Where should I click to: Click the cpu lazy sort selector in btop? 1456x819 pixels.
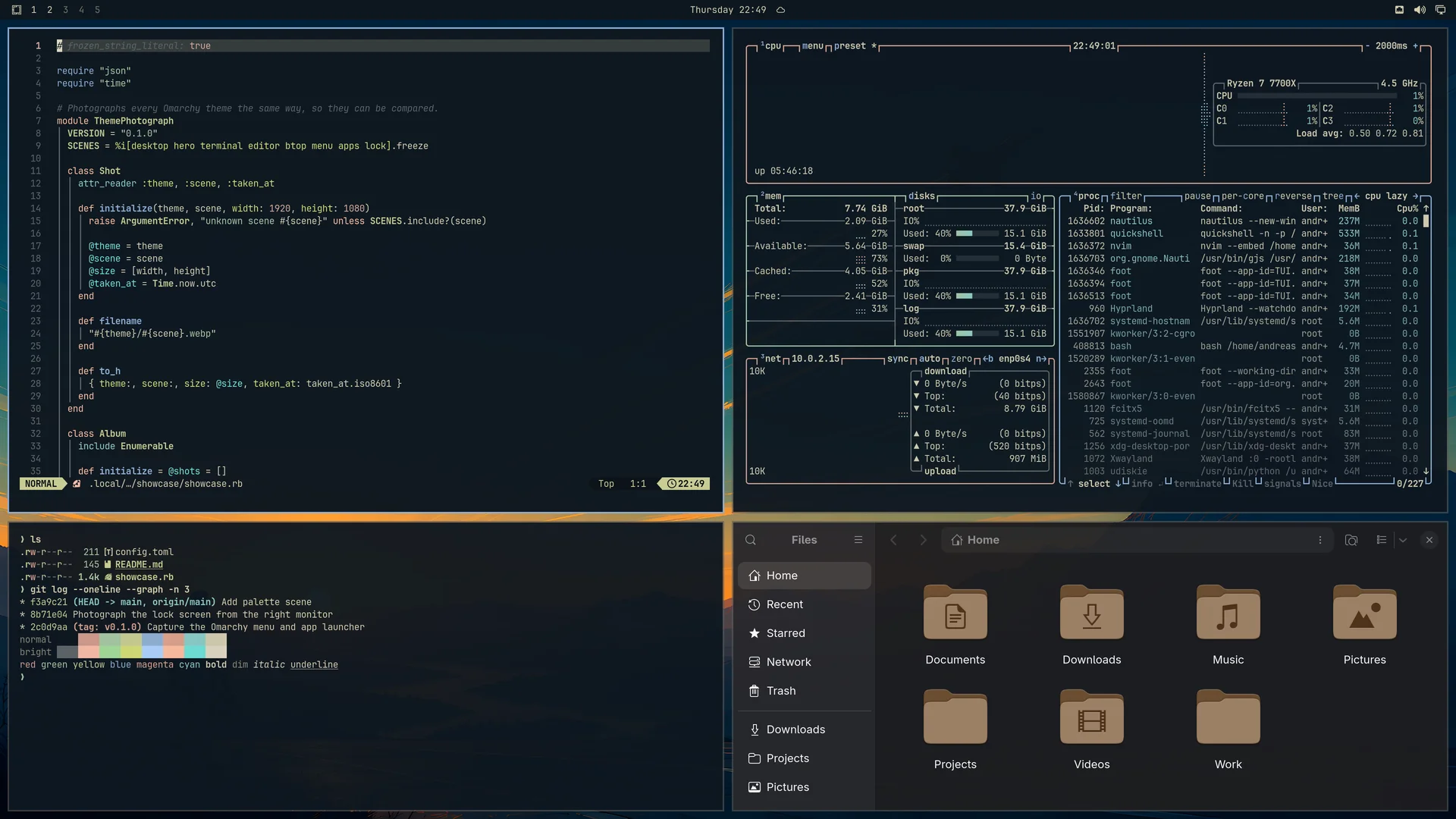1386,196
